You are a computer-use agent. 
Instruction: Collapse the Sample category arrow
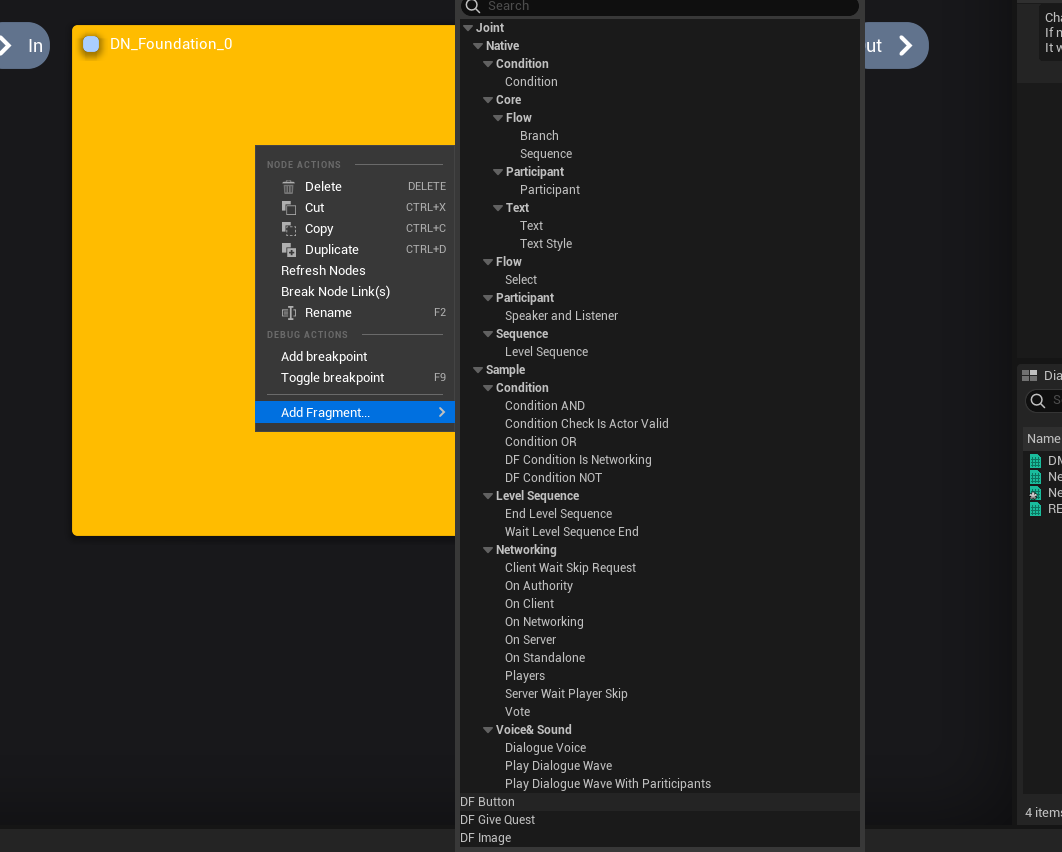coord(478,370)
